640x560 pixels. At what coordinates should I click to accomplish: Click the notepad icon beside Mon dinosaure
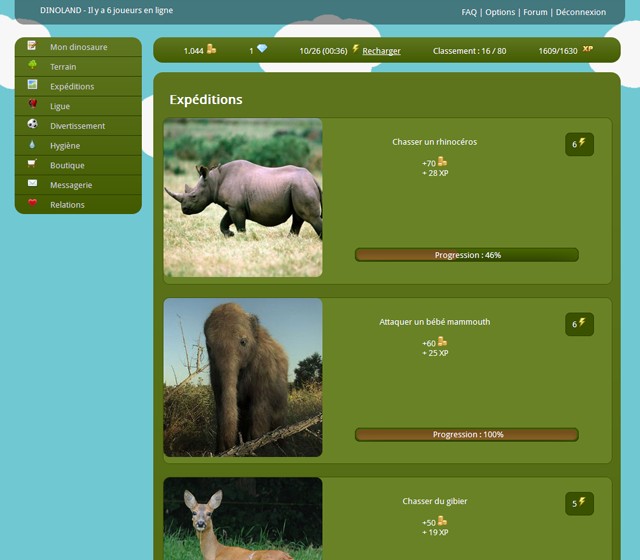pos(32,45)
